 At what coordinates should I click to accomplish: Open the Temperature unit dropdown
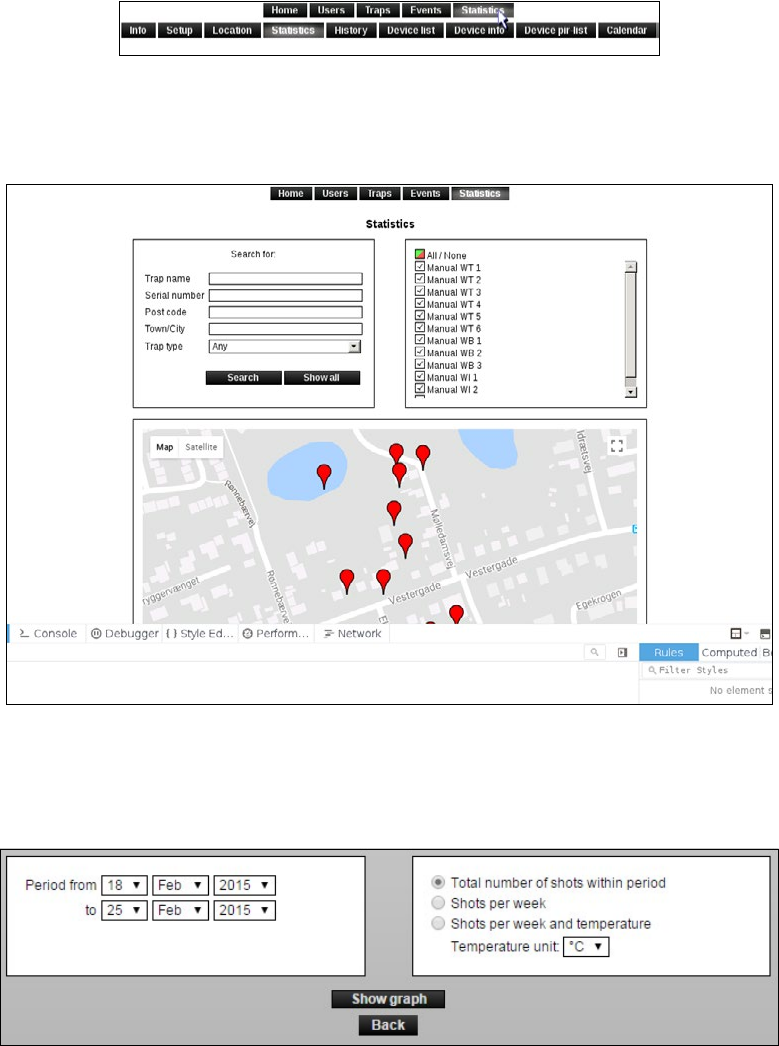pyautogui.click(x=586, y=947)
